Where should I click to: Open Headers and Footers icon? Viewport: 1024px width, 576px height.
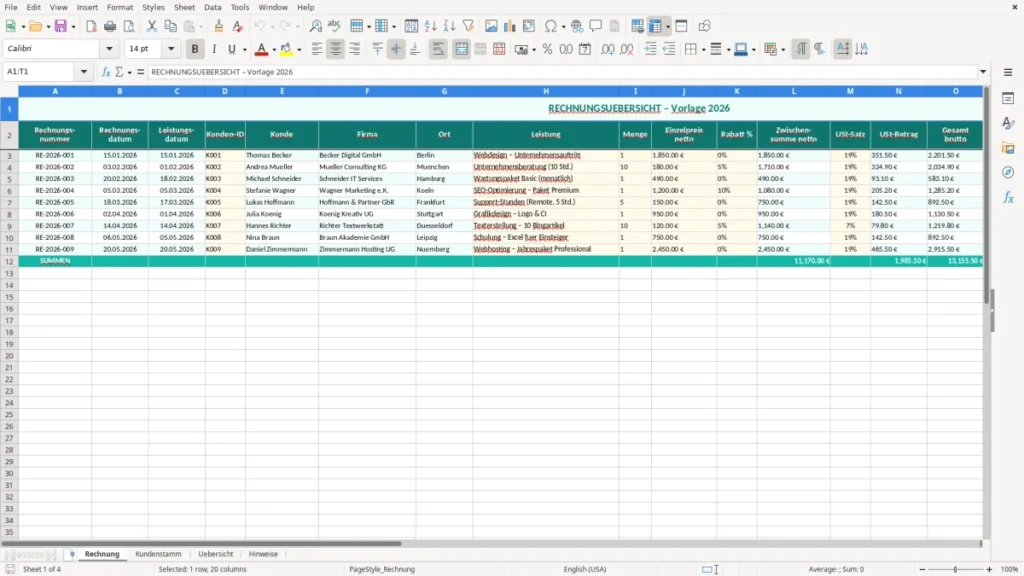point(615,26)
